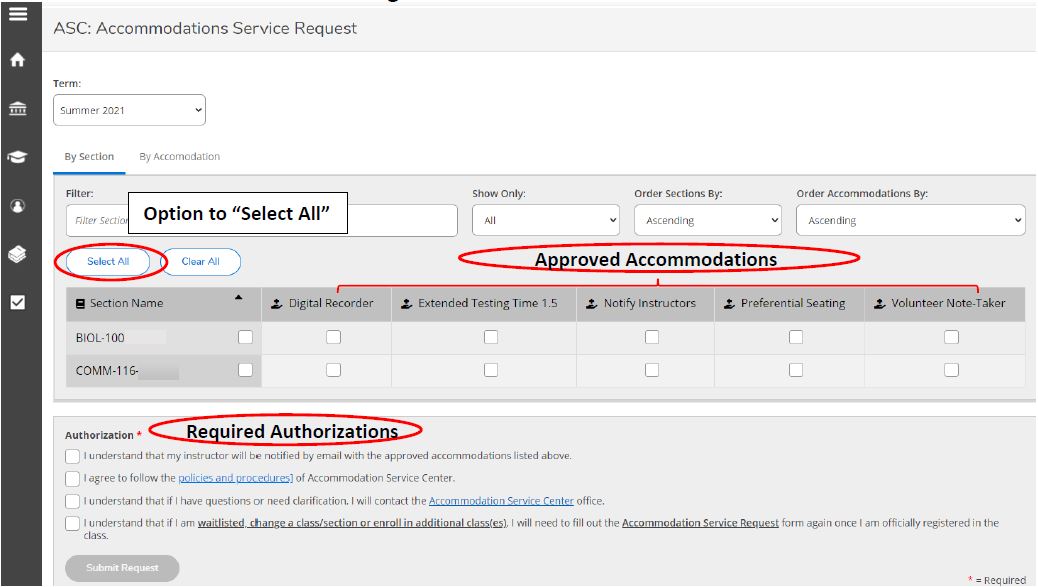Check Preferential Seating for COMM-116
This screenshot has width=1038, height=587.
(x=795, y=370)
